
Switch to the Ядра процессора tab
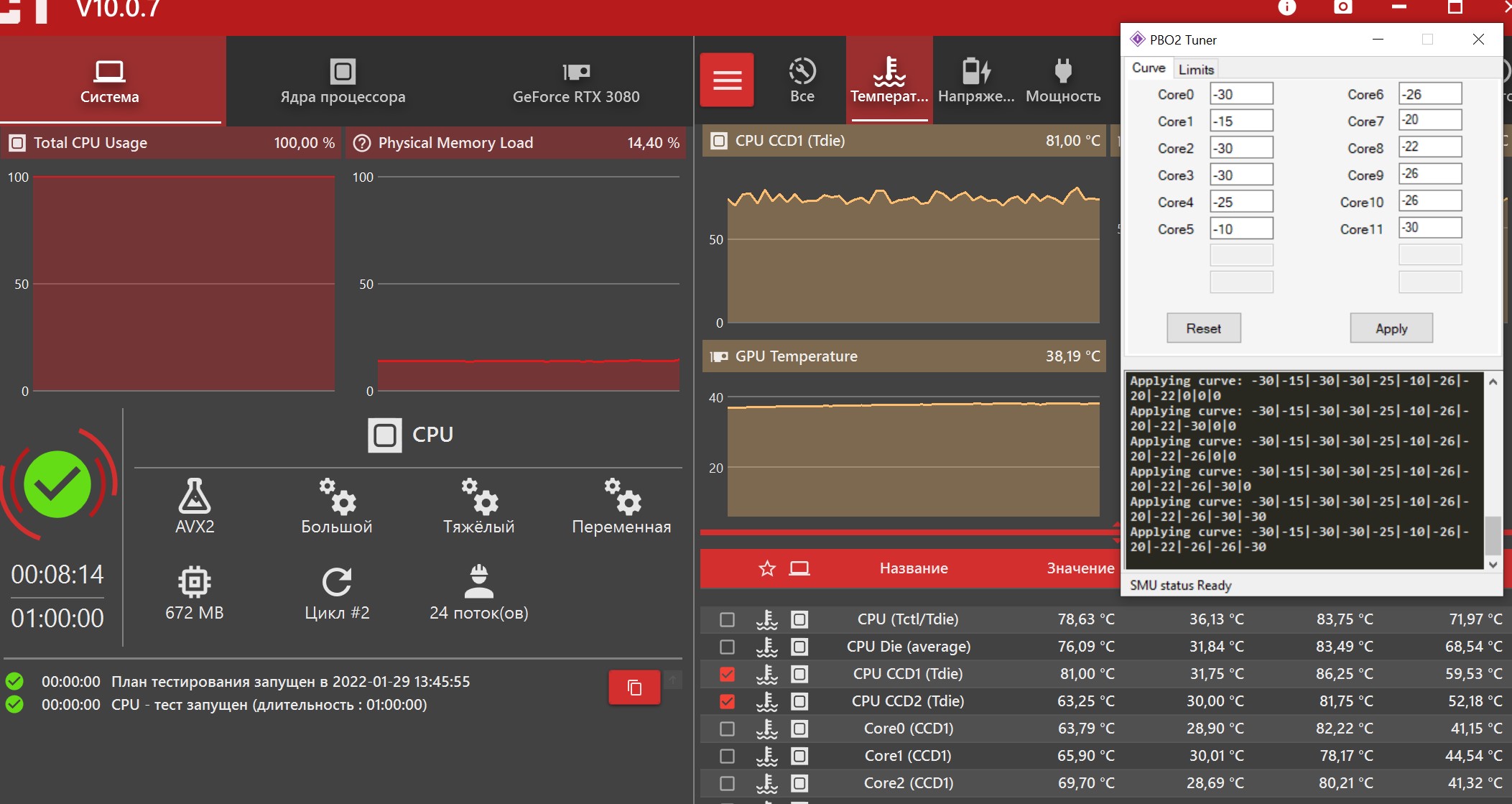click(343, 80)
